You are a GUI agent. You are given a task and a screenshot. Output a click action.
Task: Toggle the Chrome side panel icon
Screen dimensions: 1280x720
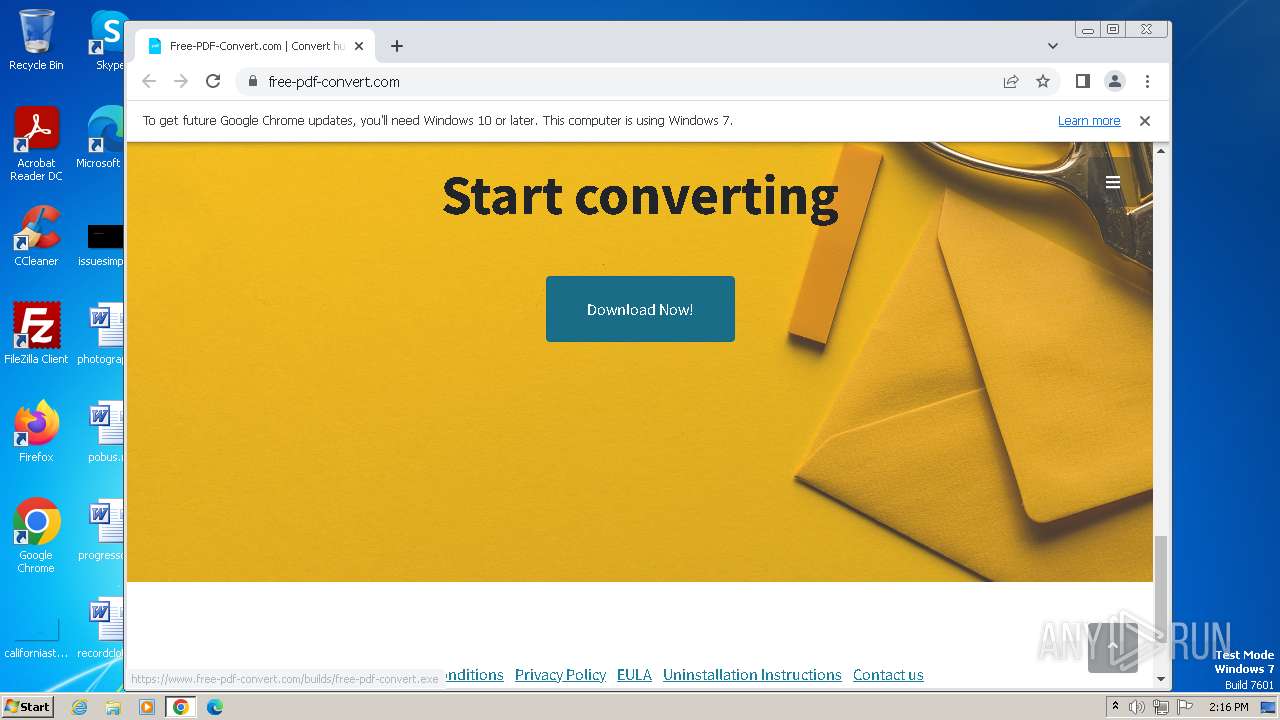pyautogui.click(x=1082, y=81)
